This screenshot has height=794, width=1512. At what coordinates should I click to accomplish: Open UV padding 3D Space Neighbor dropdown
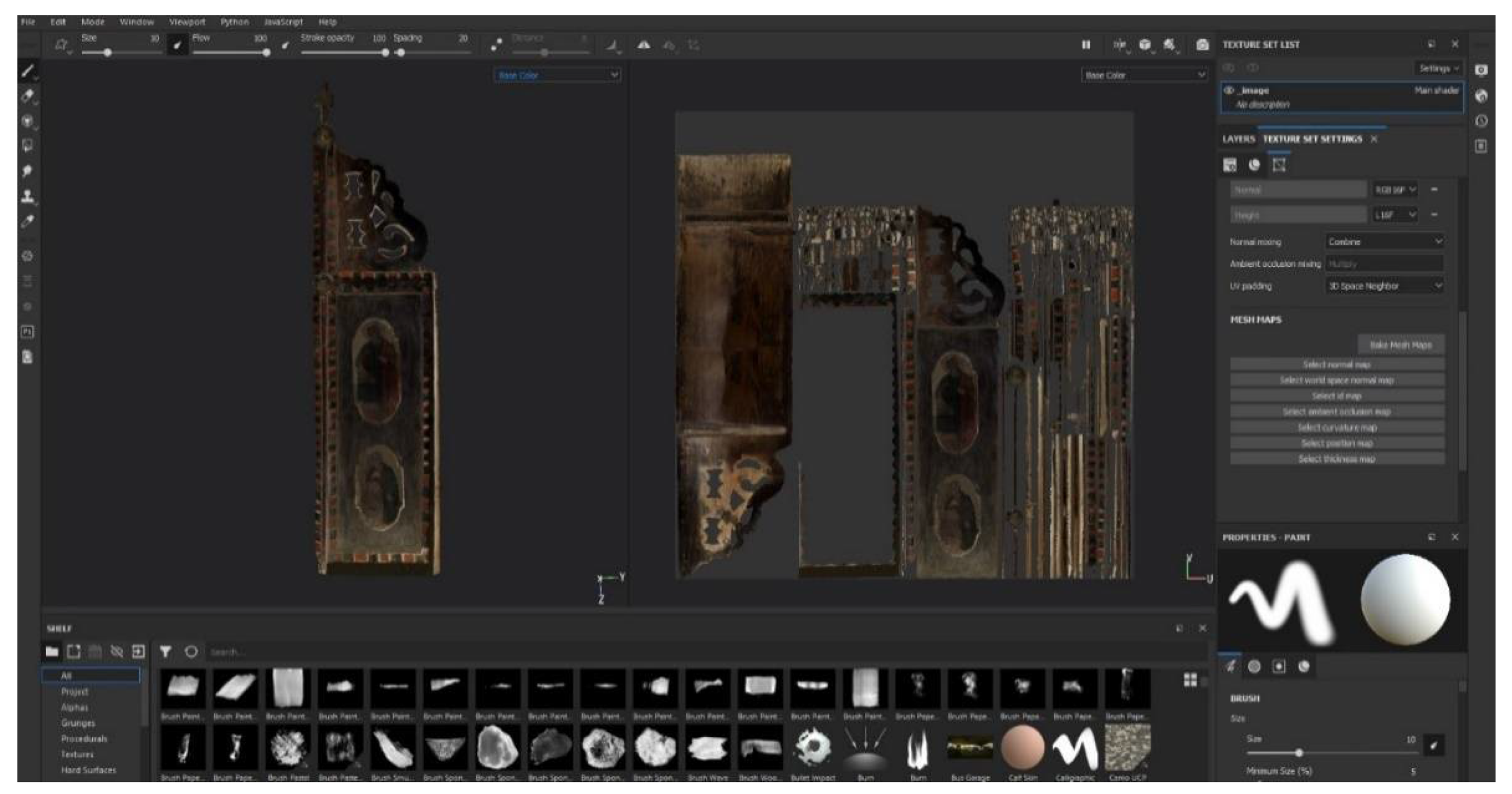[x=1384, y=286]
